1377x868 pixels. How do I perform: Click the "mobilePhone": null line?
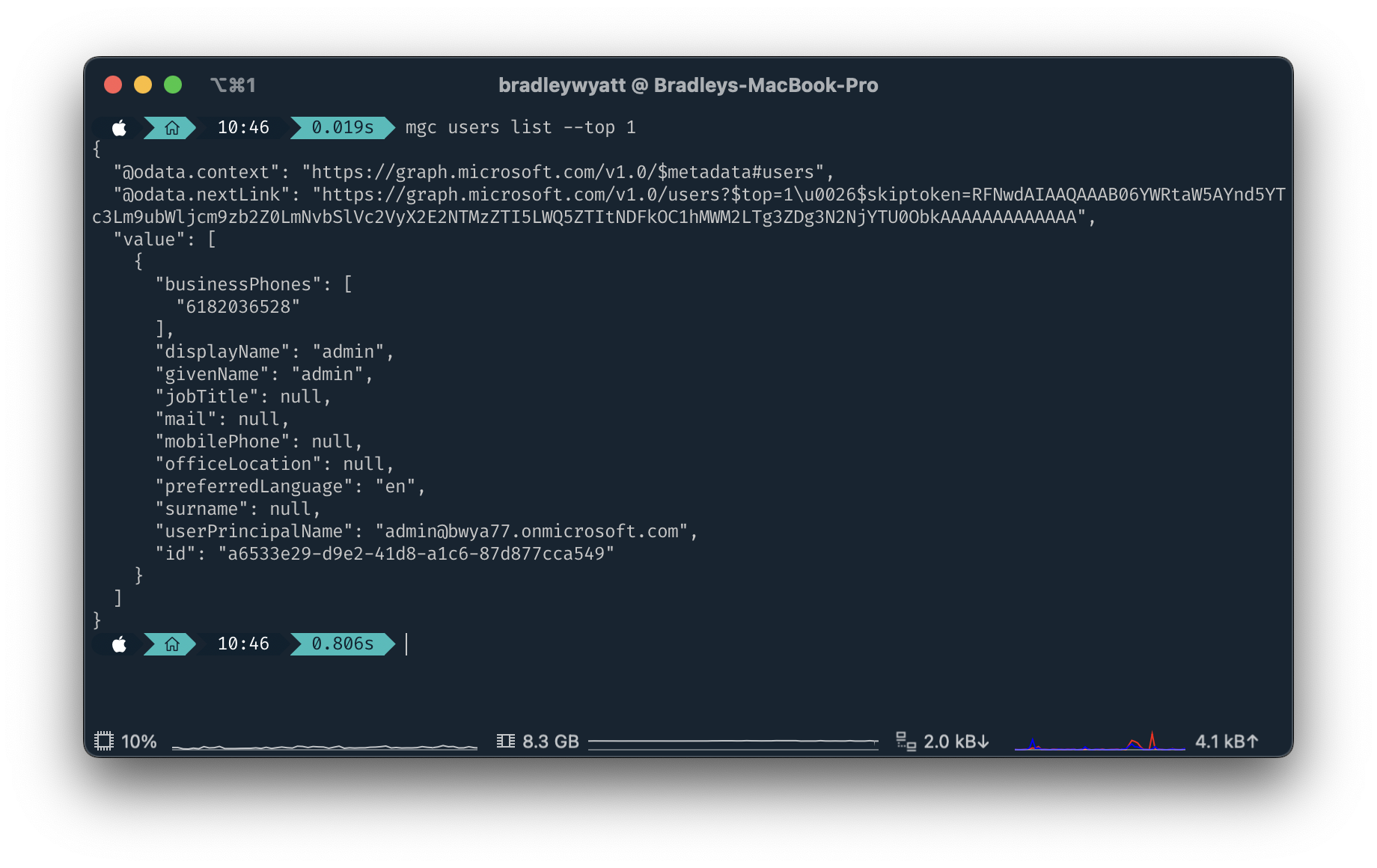tap(259, 442)
